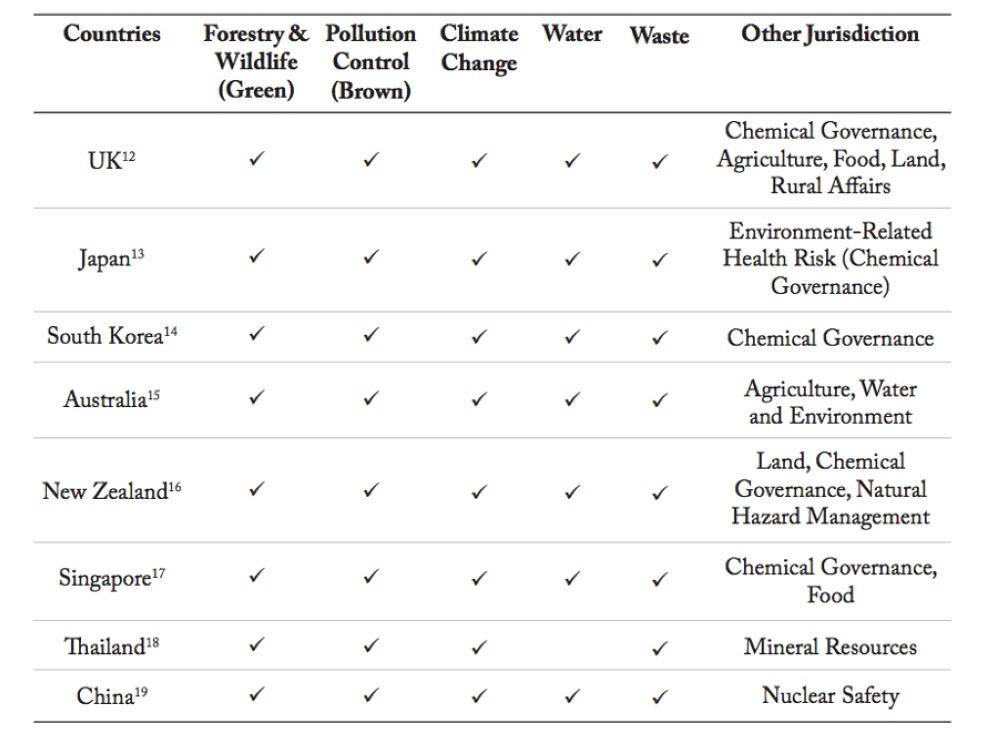Select the Mineral Resources cell

[x=830, y=647]
